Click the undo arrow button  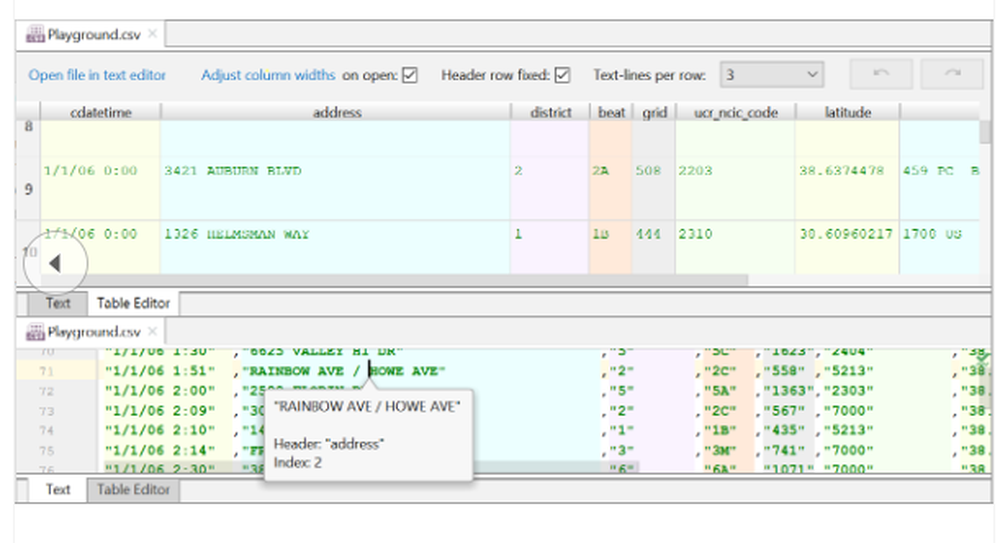pyautogui.click(x=881, y=75)
